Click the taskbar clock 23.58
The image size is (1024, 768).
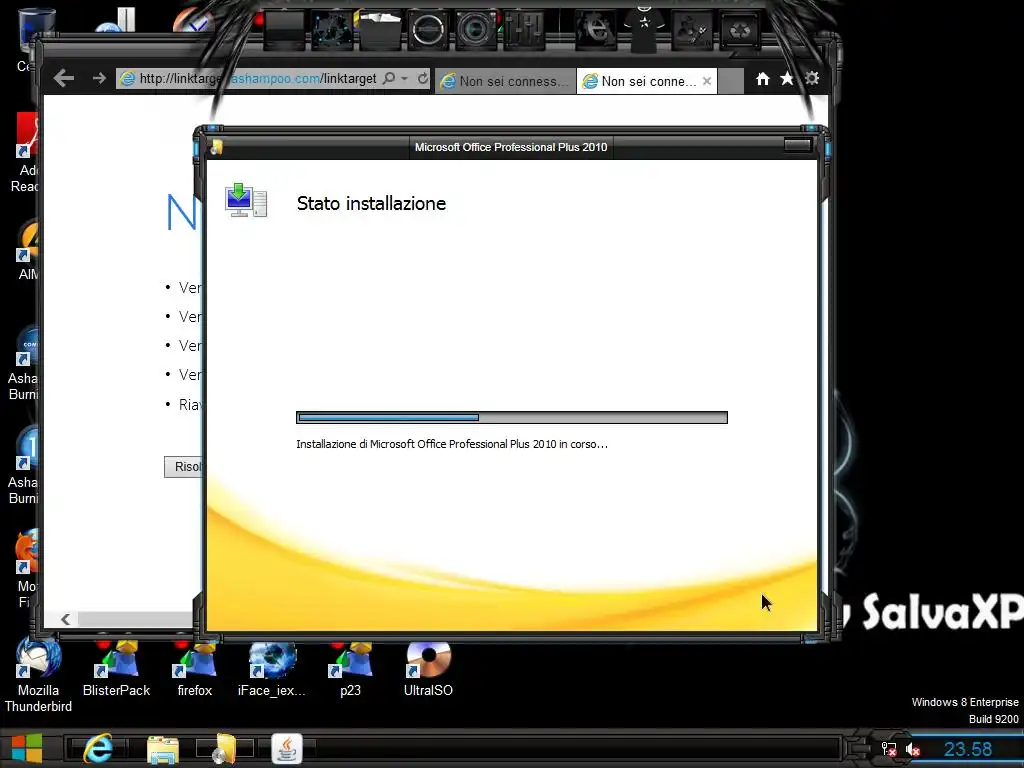[968, 749]
